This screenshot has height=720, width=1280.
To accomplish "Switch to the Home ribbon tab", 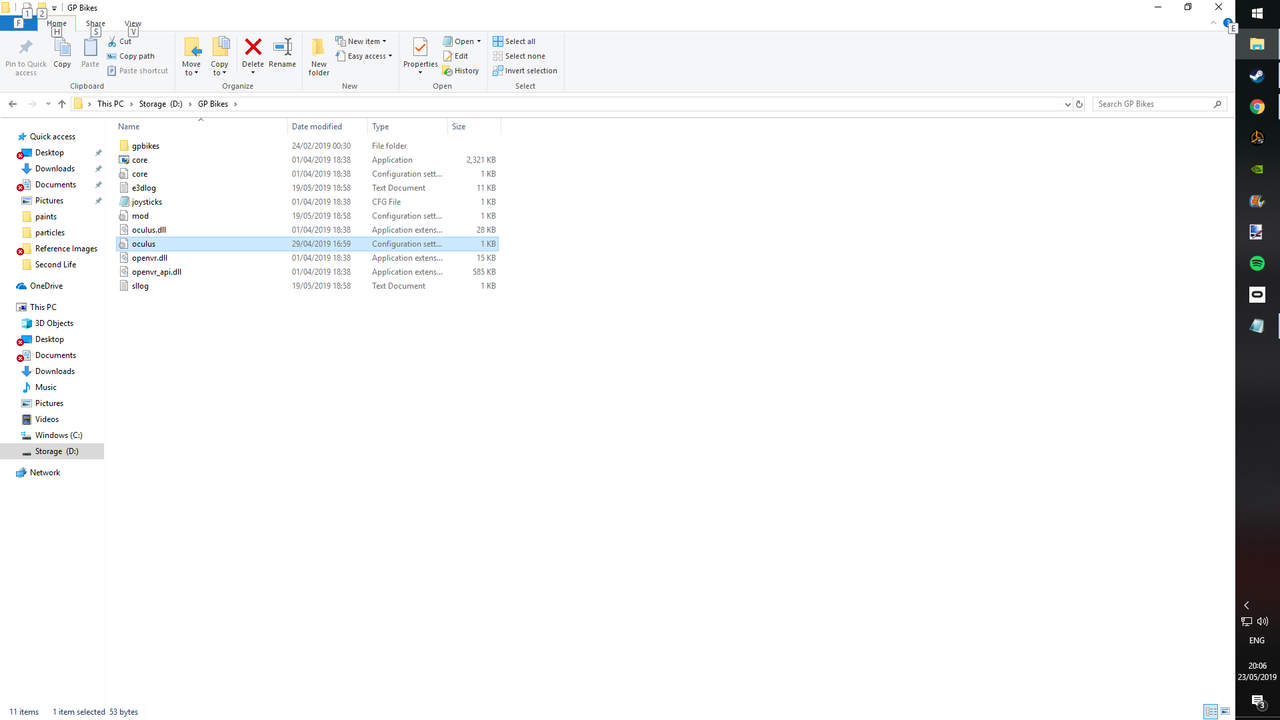I will pos(57,23).
